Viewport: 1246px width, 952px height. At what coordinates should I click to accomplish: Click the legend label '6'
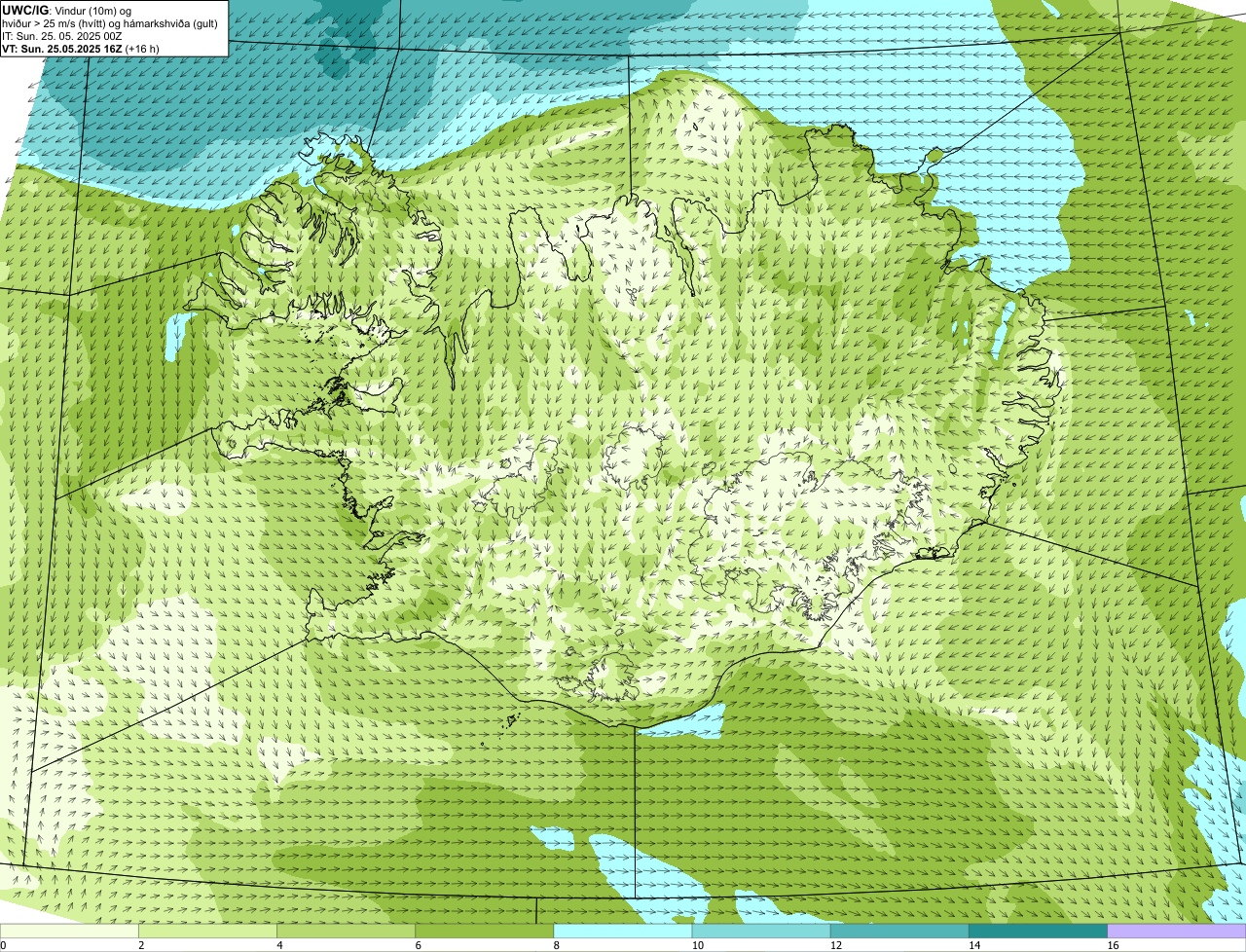tap(418, 945)
